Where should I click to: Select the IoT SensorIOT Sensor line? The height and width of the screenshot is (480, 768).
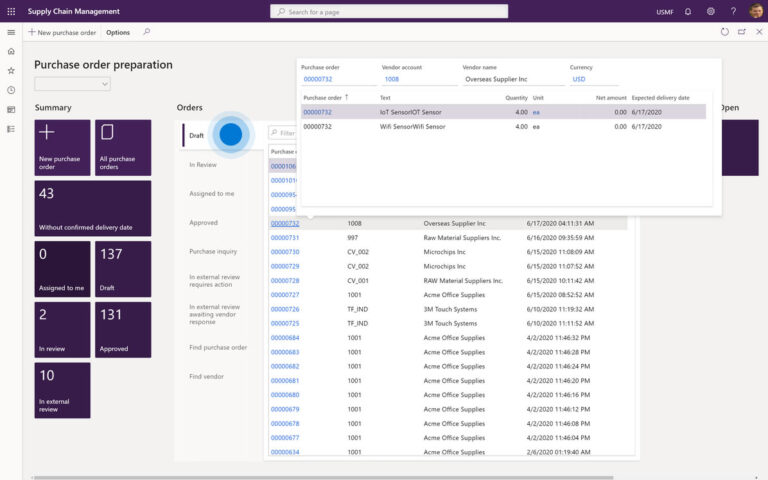click(x=504, y=112)
